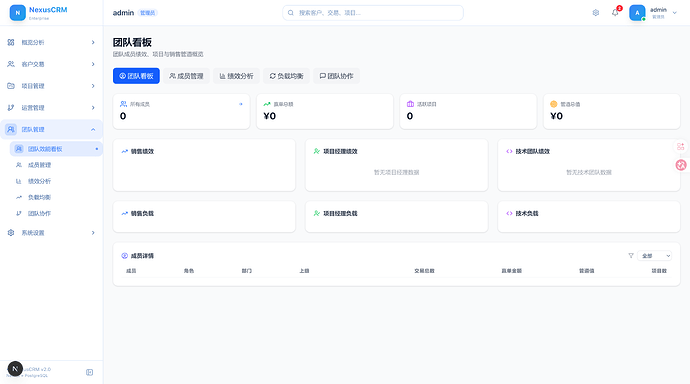Open the notifications bell

tap(615, 13)
